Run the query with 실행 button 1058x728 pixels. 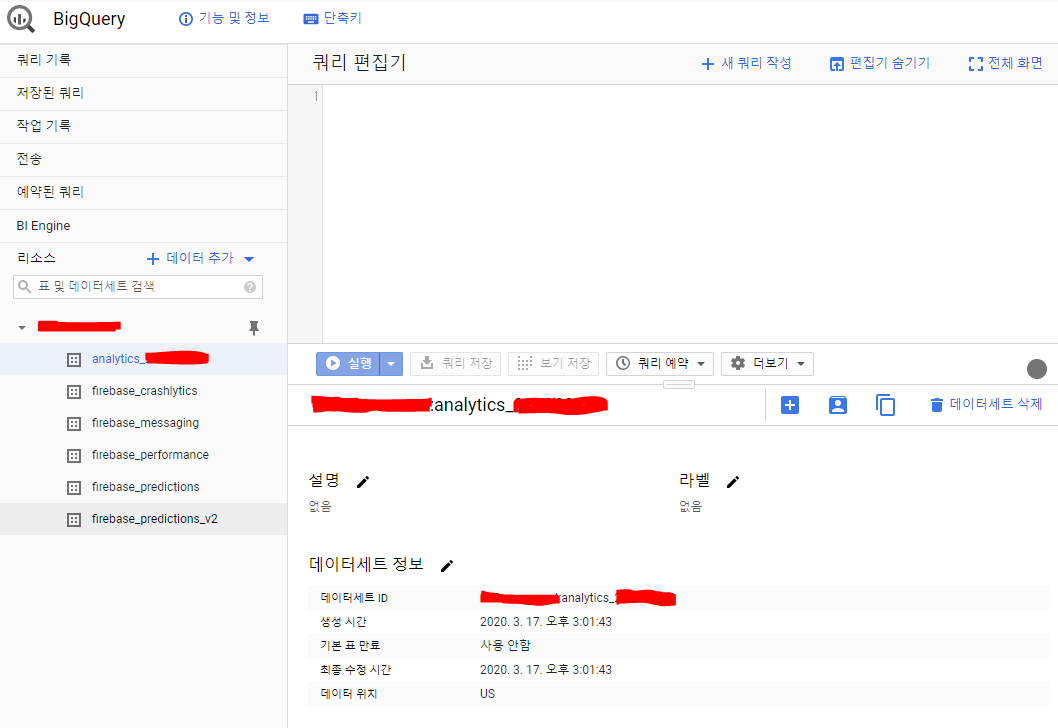pos(348,364)
